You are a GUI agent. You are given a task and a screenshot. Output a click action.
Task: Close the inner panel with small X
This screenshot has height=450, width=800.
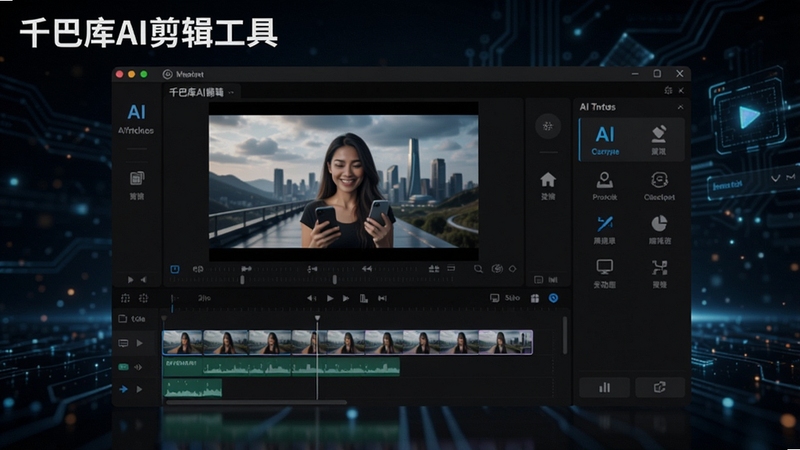click(x=681, y=90)
